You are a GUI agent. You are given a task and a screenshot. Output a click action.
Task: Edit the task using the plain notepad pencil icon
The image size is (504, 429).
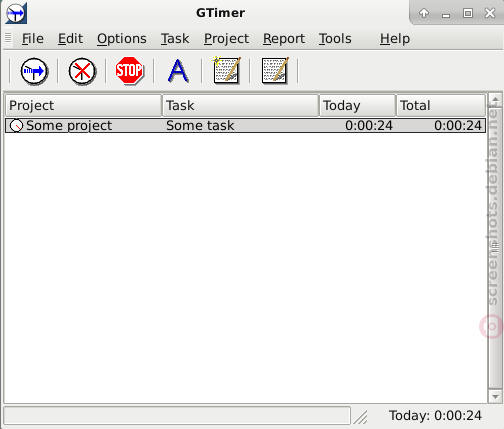pos(275,70)
